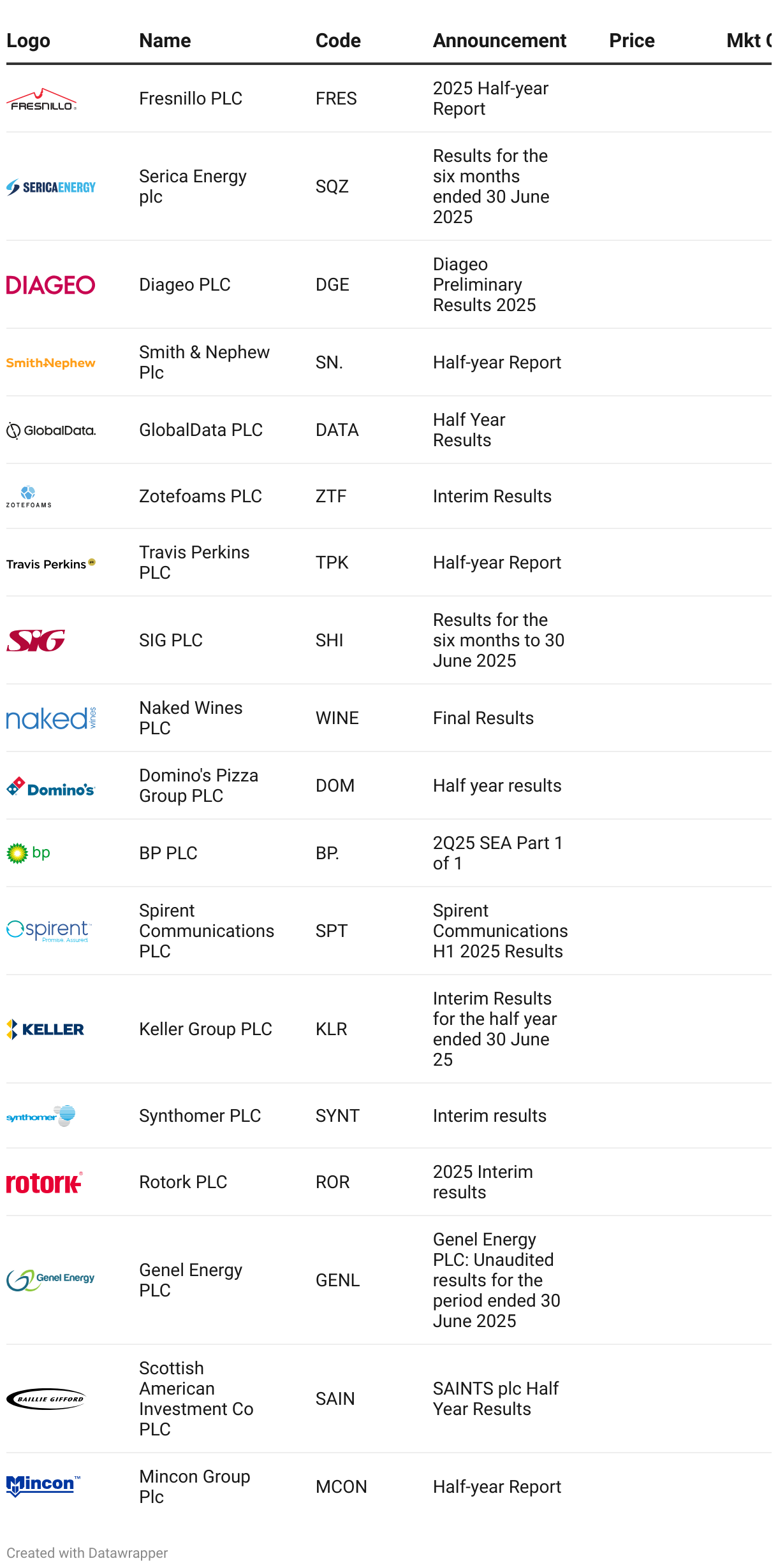Click the Mincon logo
The height and width of the screenshot is (1568, 778).
(43, 1486)
